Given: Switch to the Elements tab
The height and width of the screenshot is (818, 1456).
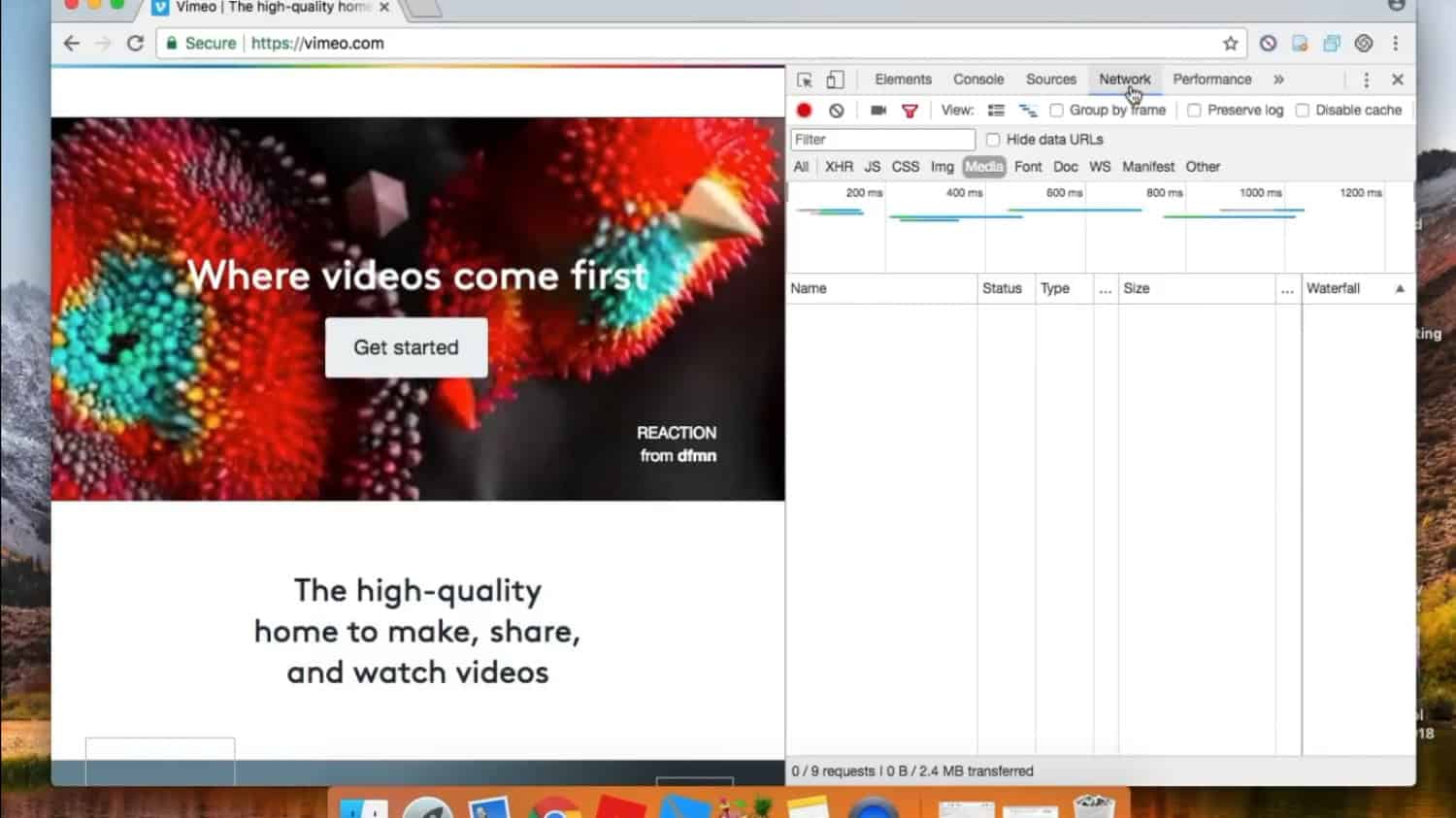Looking at the screenshot, I should tap(903, 80).
